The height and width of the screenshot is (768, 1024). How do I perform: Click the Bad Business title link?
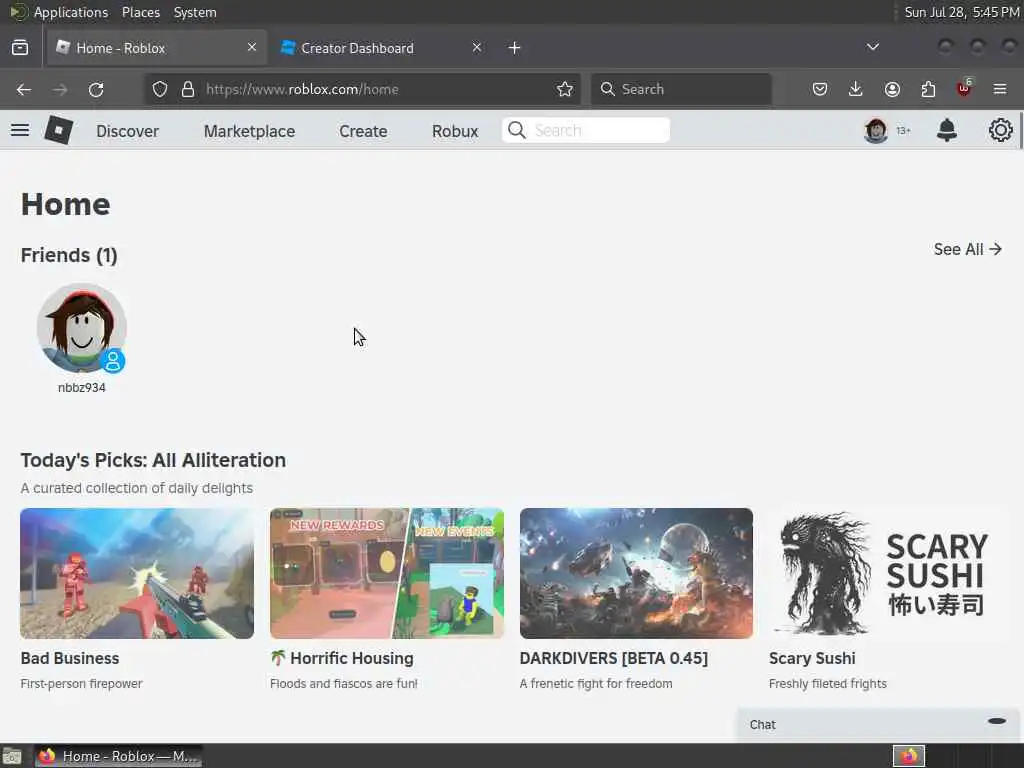coord(70,658)
